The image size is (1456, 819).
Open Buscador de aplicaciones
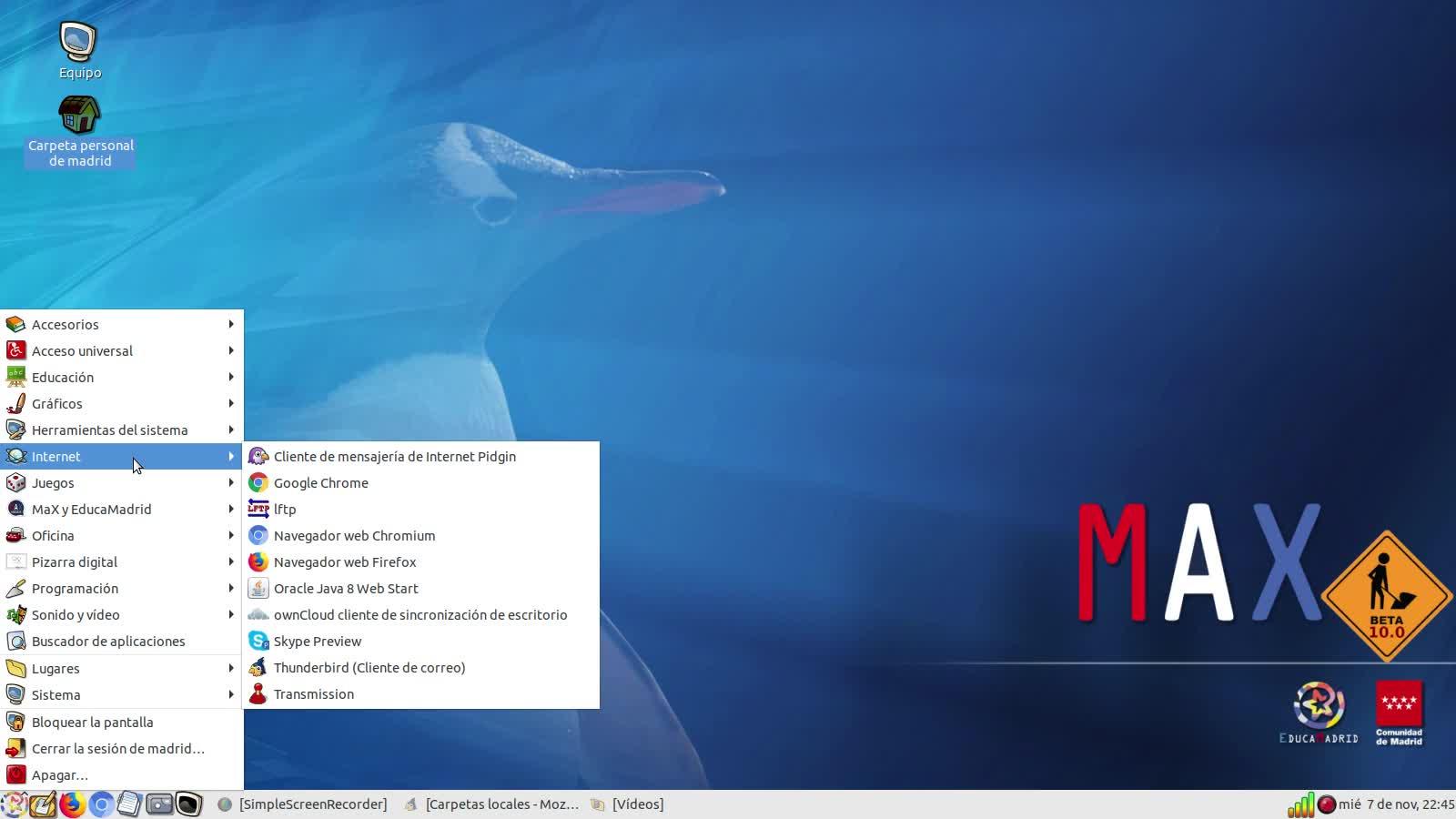tap(122, 642)
